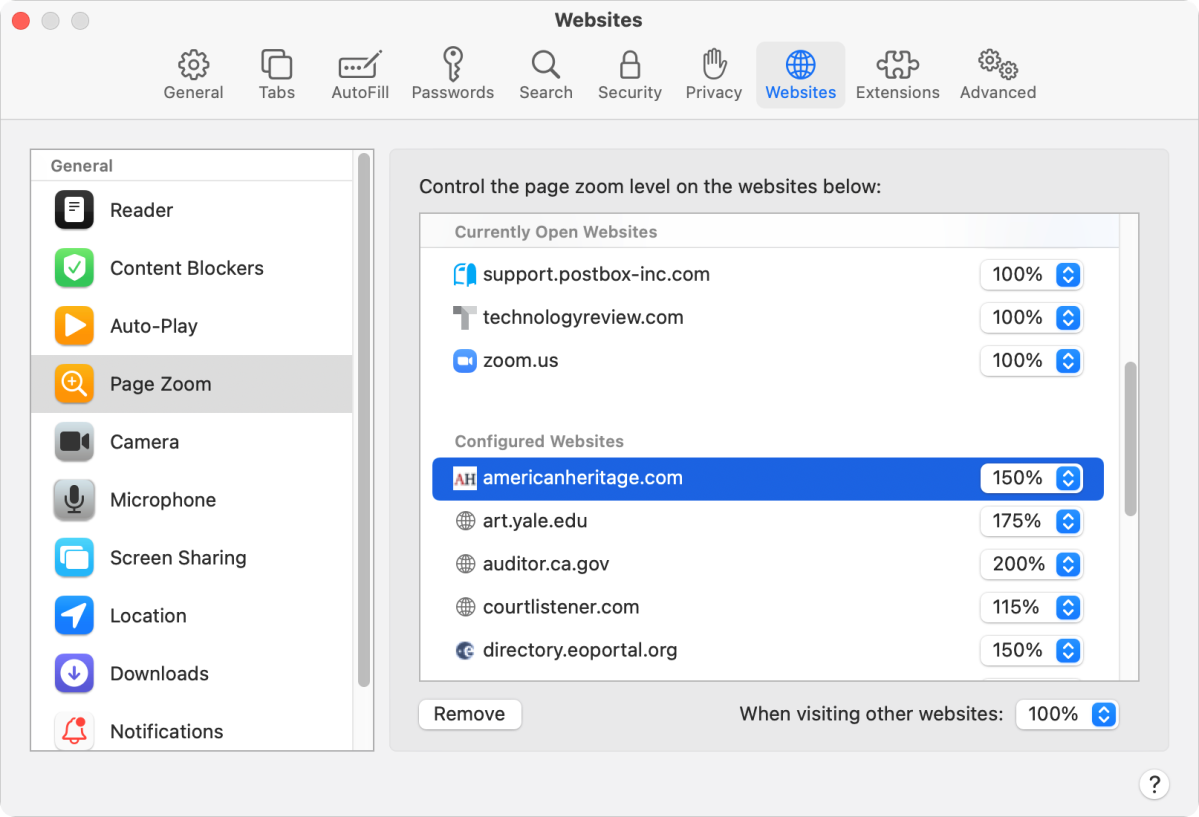Click the Notifications bell icon
Viewport: 1199px width, 817px height.
click(74, 731)
